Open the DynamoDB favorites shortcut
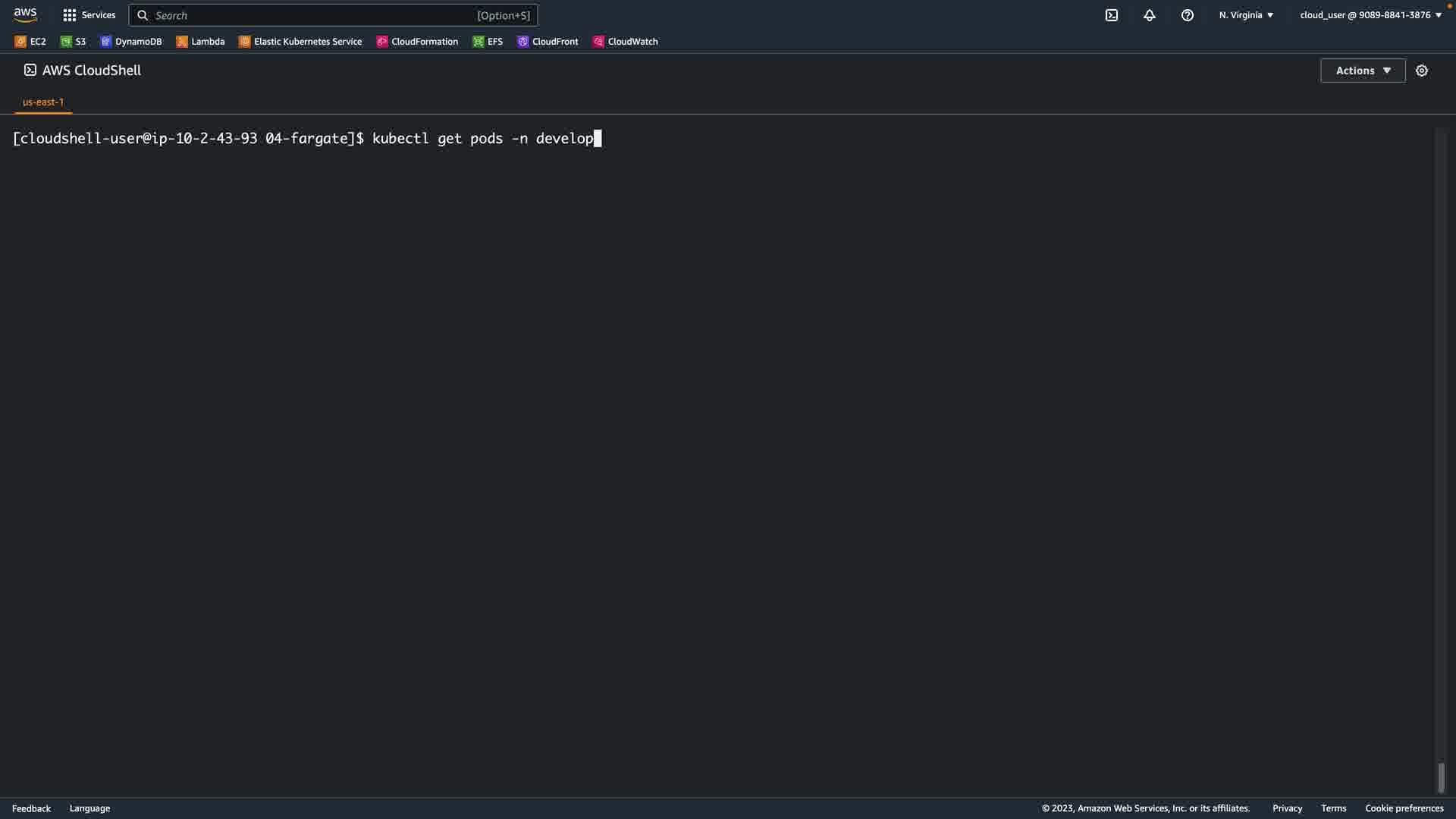 (131, 42)
